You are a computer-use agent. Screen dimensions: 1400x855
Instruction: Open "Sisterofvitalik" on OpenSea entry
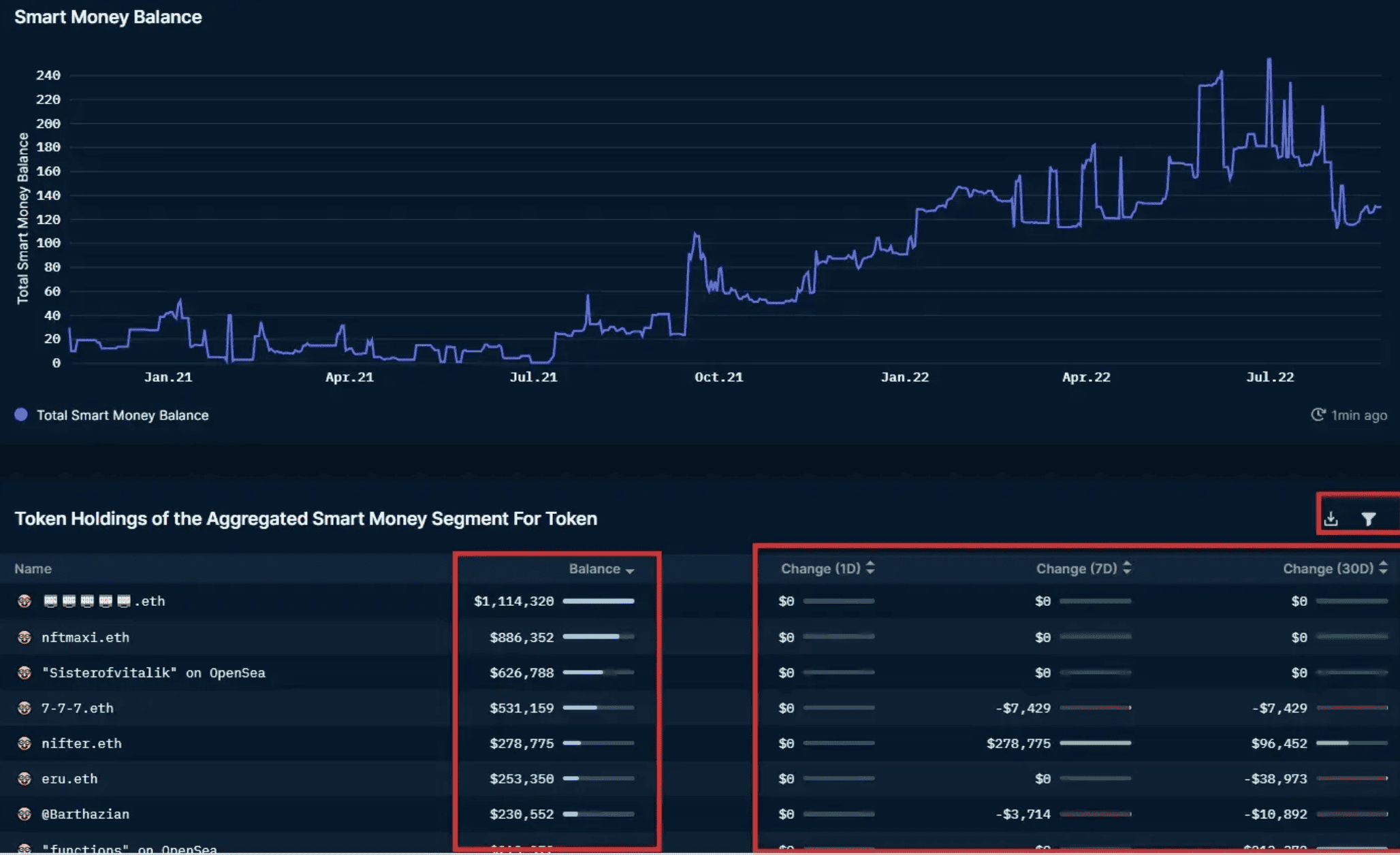pos(153,673)
